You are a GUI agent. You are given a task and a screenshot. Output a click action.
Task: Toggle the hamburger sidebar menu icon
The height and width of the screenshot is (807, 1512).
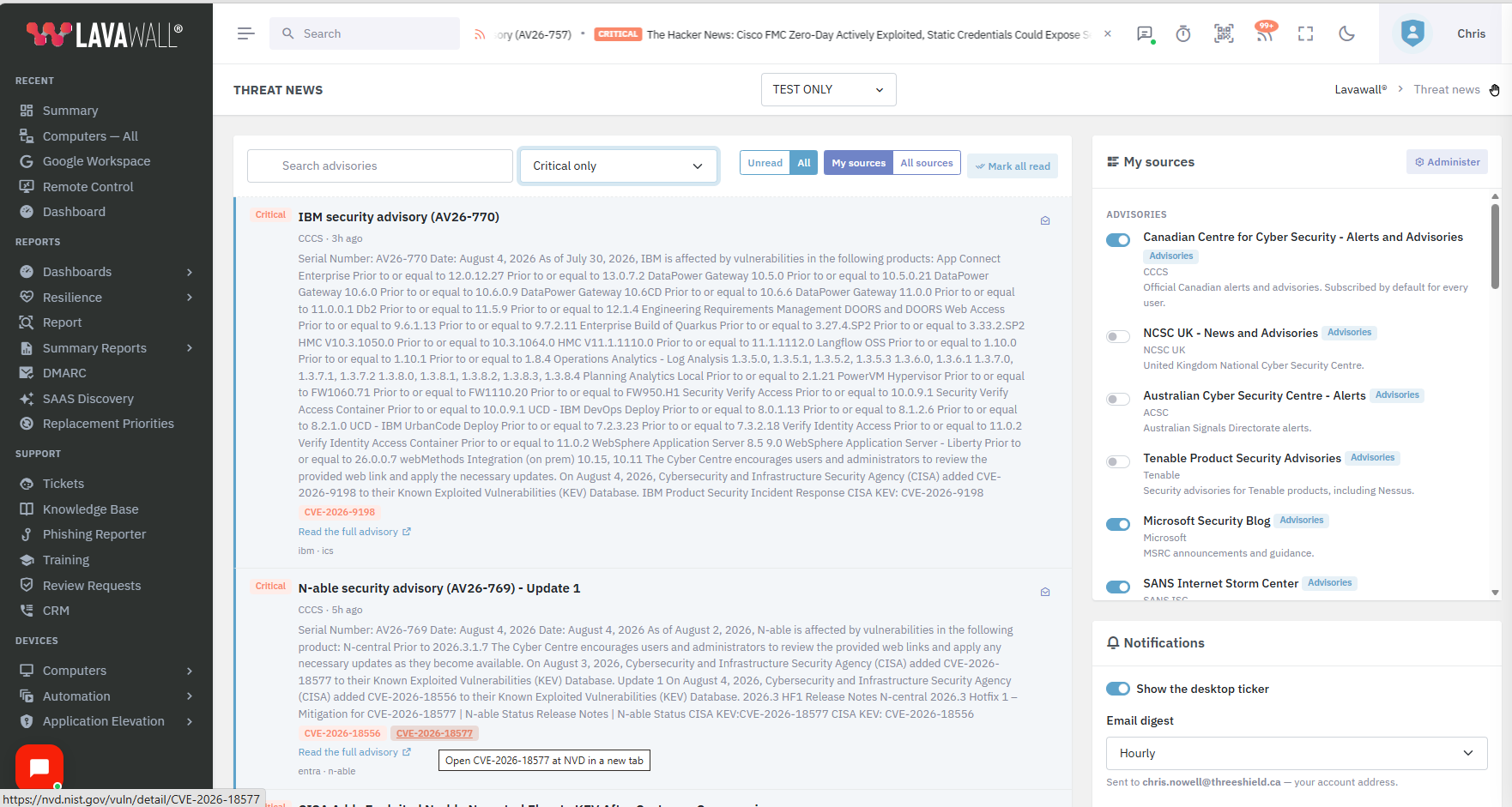pyautogui.click(x=245, y=33)
